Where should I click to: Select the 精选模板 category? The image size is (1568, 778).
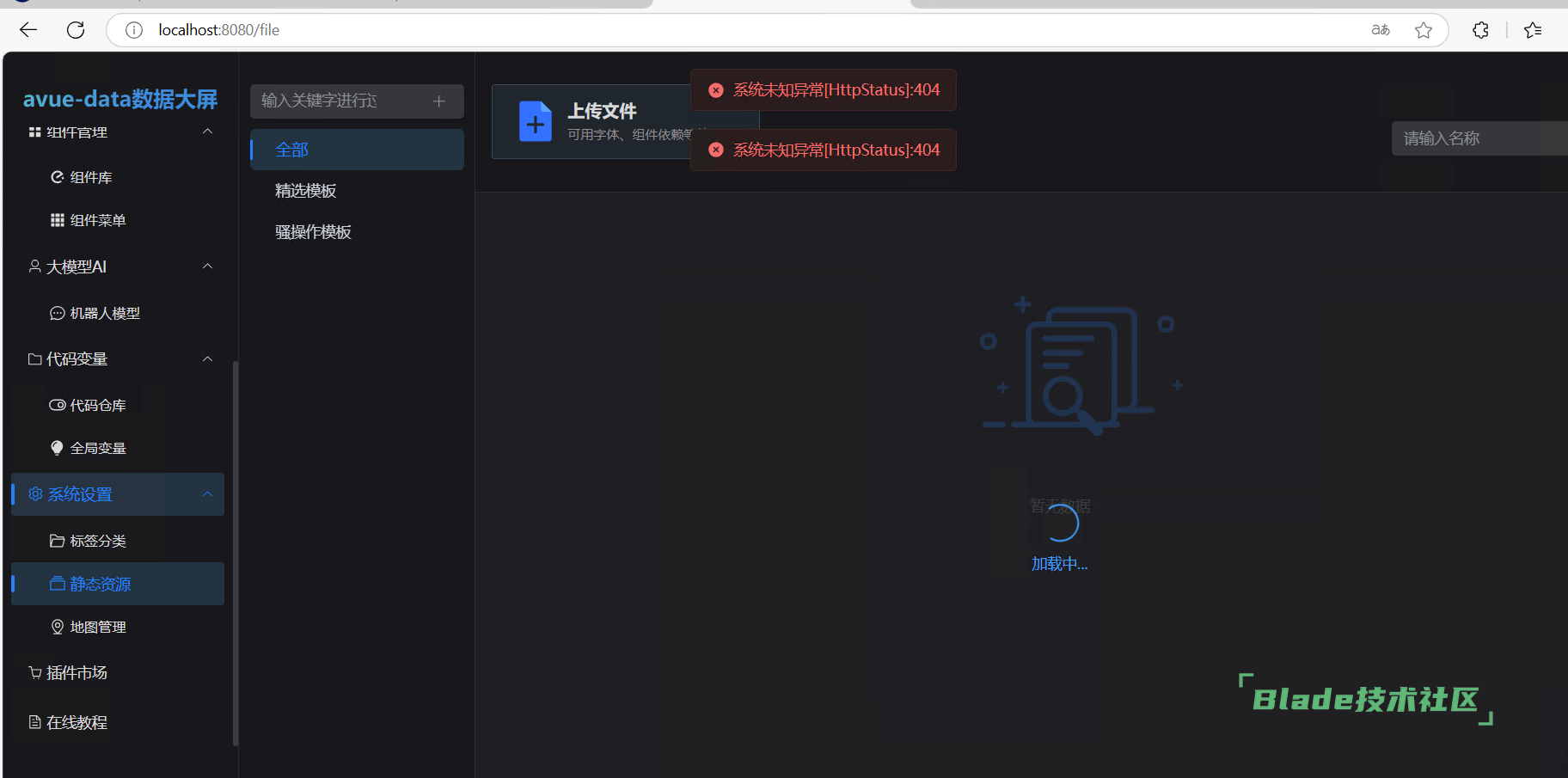[357, 191]
